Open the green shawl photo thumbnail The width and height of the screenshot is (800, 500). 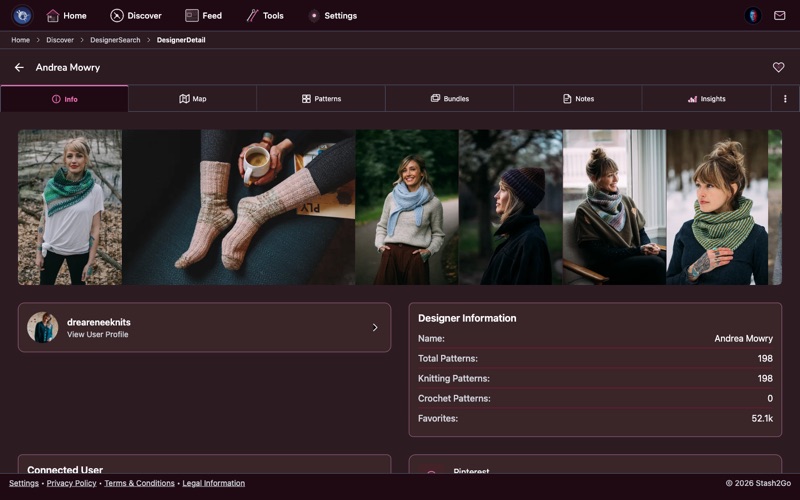click(70, 207)
